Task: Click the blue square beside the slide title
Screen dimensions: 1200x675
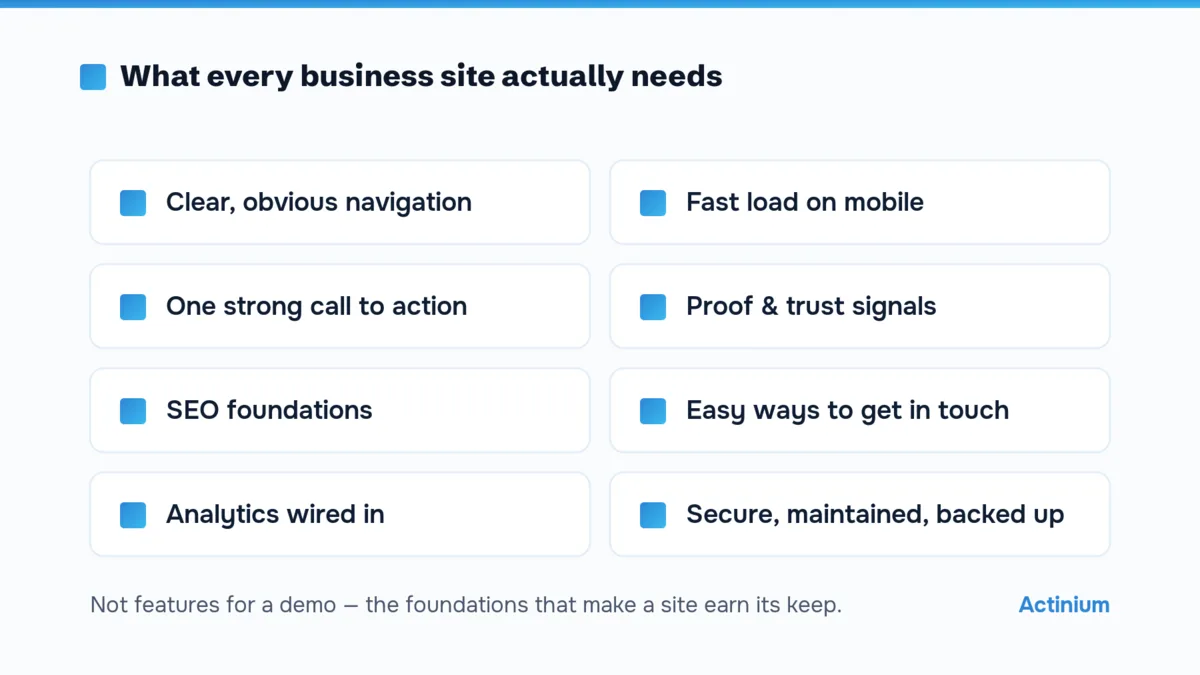Action: tap(93, 77)
